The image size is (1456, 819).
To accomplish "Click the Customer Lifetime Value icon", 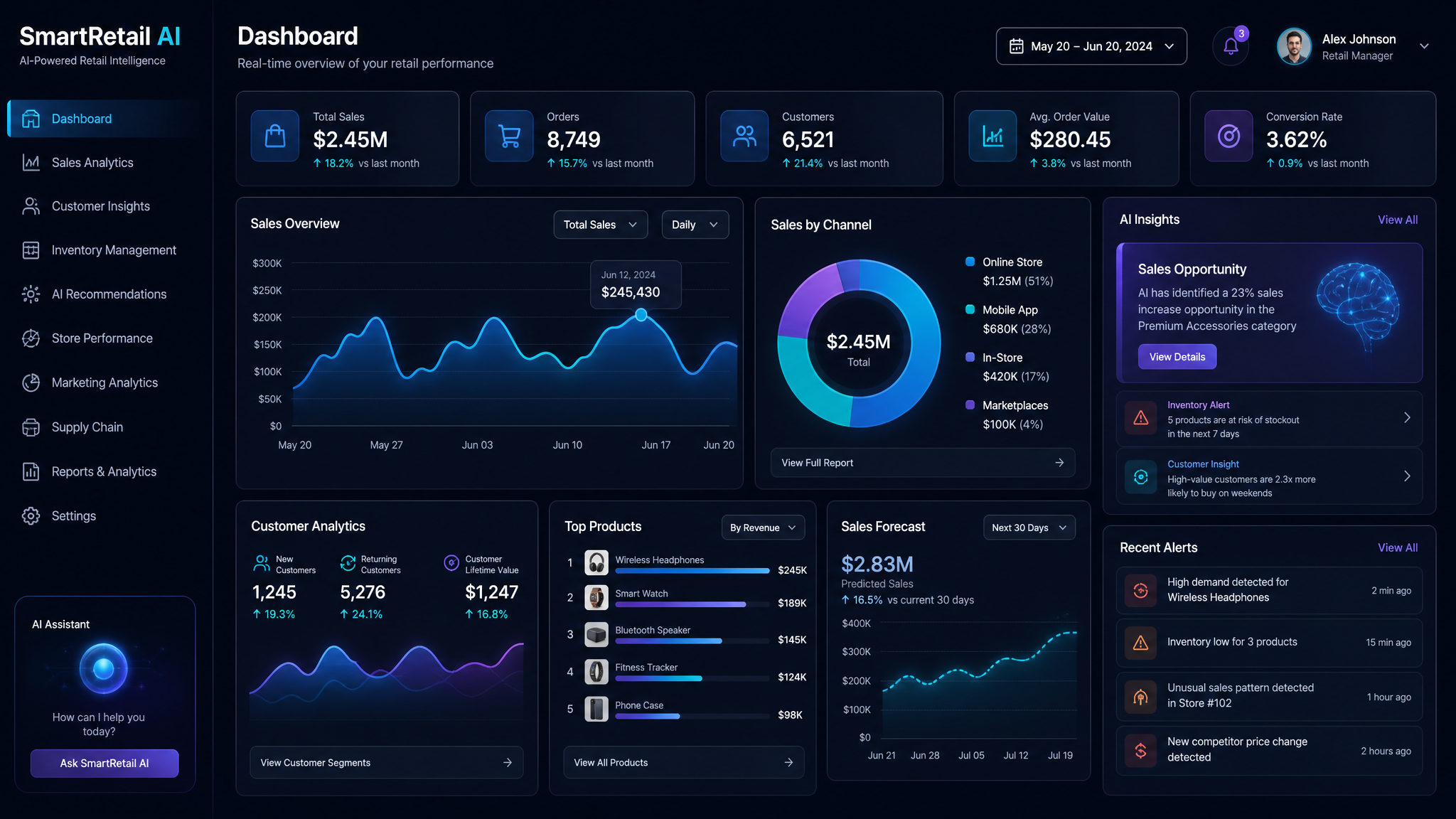I will click(451, 563).
